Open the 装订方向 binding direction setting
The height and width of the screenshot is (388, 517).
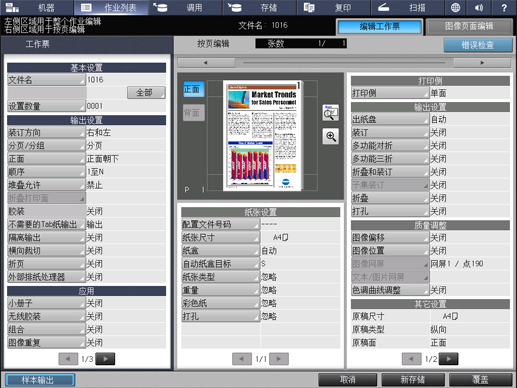[46, 132]
